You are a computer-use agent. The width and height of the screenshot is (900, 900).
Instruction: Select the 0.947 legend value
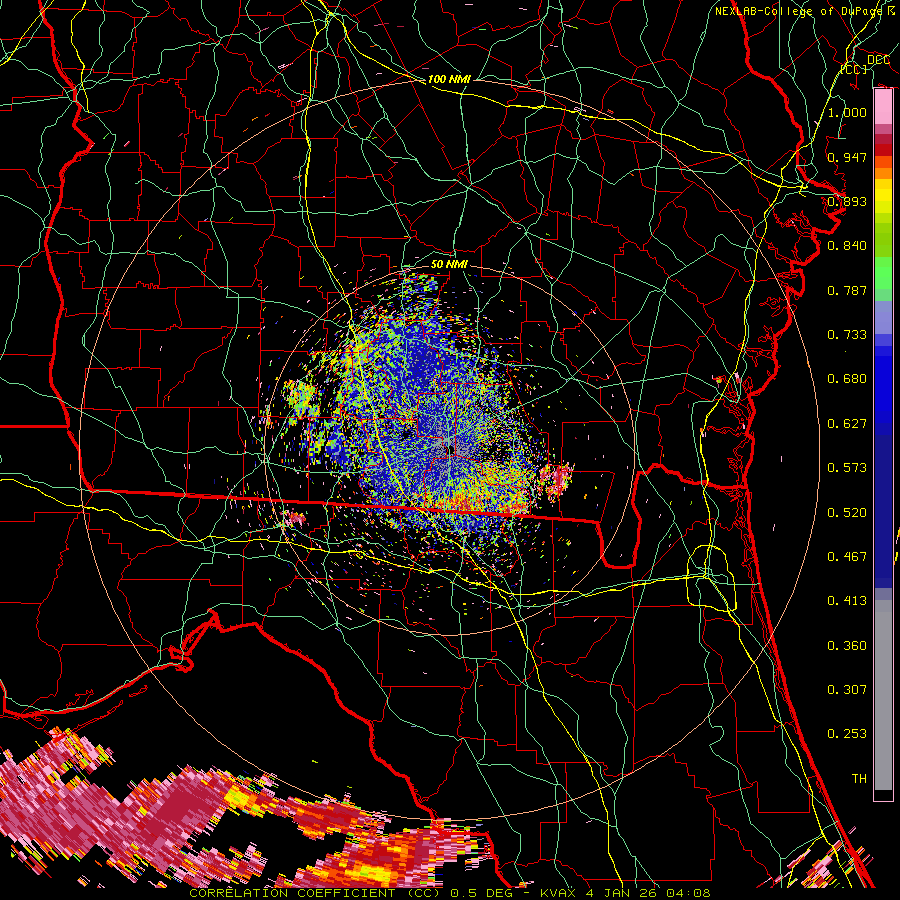[847, 157]
